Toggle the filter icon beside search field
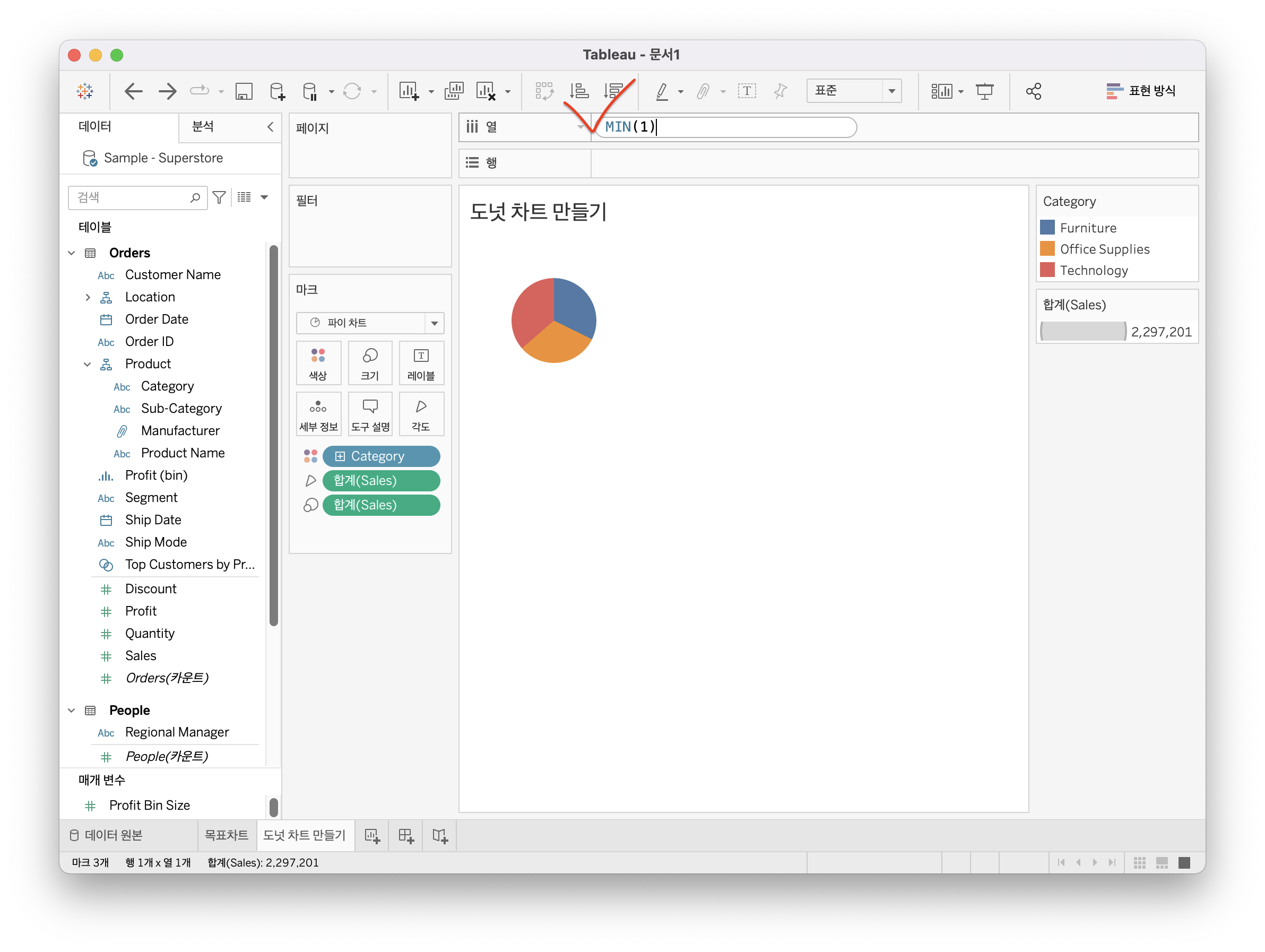The height and width of the screenshot is (952, 1265). pyautogui.click(x=219, y=197)
